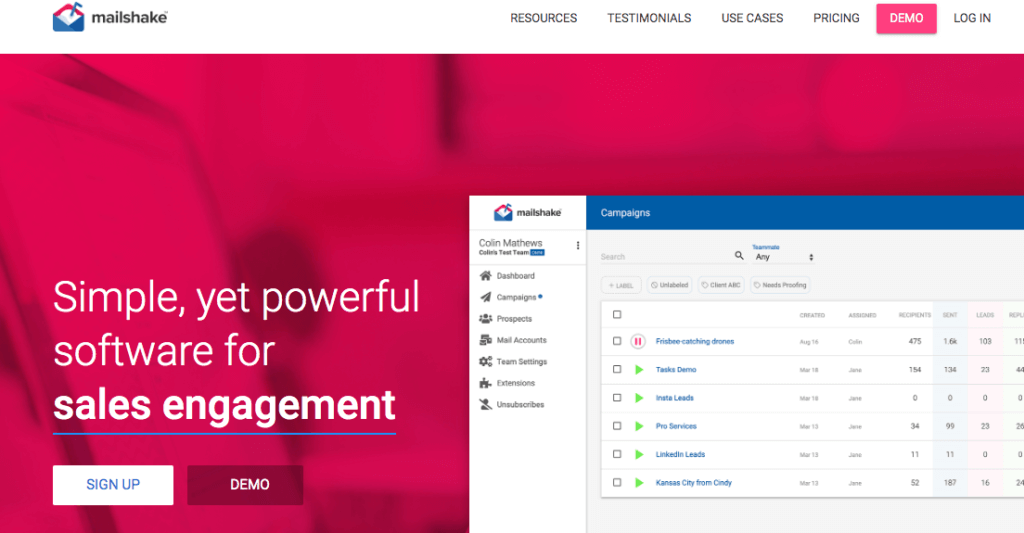1024x533 pixels.
Task: Click the search magnifier icon
Action: point(739,255)
